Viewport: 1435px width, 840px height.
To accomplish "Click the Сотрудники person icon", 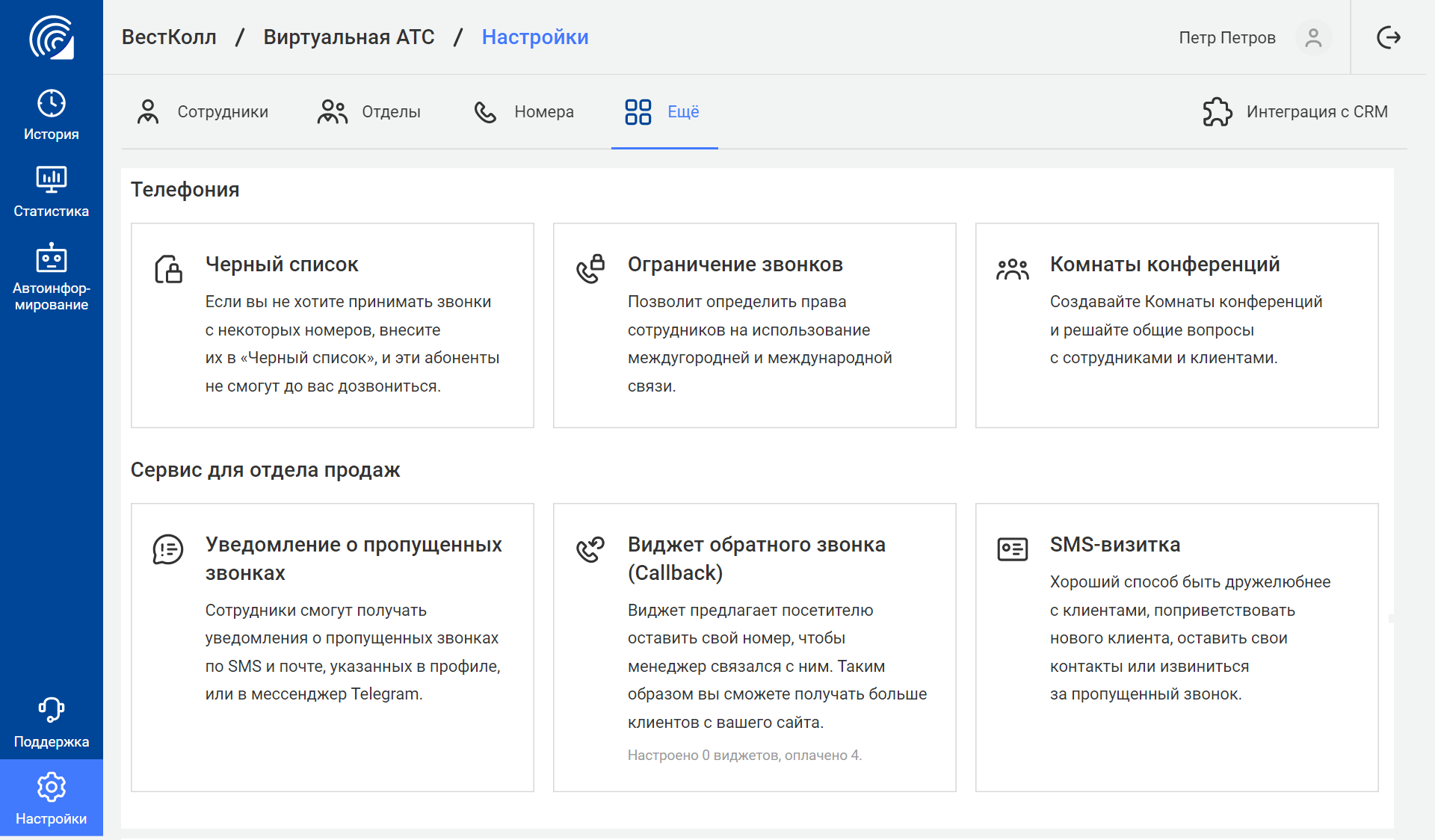I will 148,112.
